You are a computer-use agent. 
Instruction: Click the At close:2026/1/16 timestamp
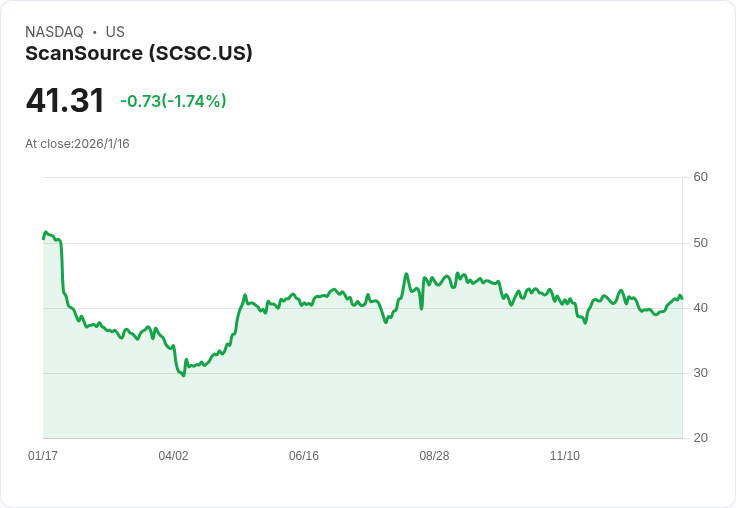(x=77, y=144)
